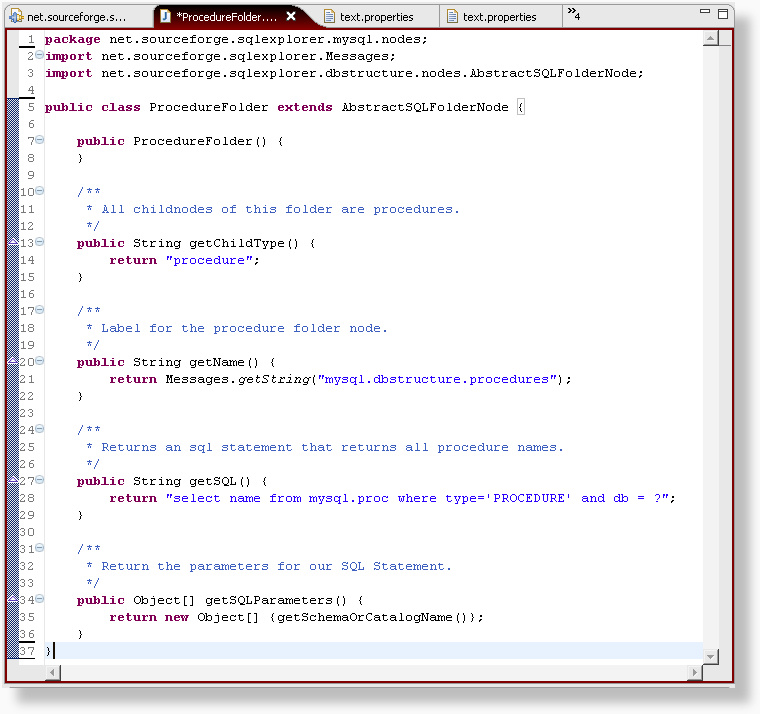The width and height of the screenshot is (760, 714).
Task: Click the 'getSQLParameters' method name
Action: (269, 601)
